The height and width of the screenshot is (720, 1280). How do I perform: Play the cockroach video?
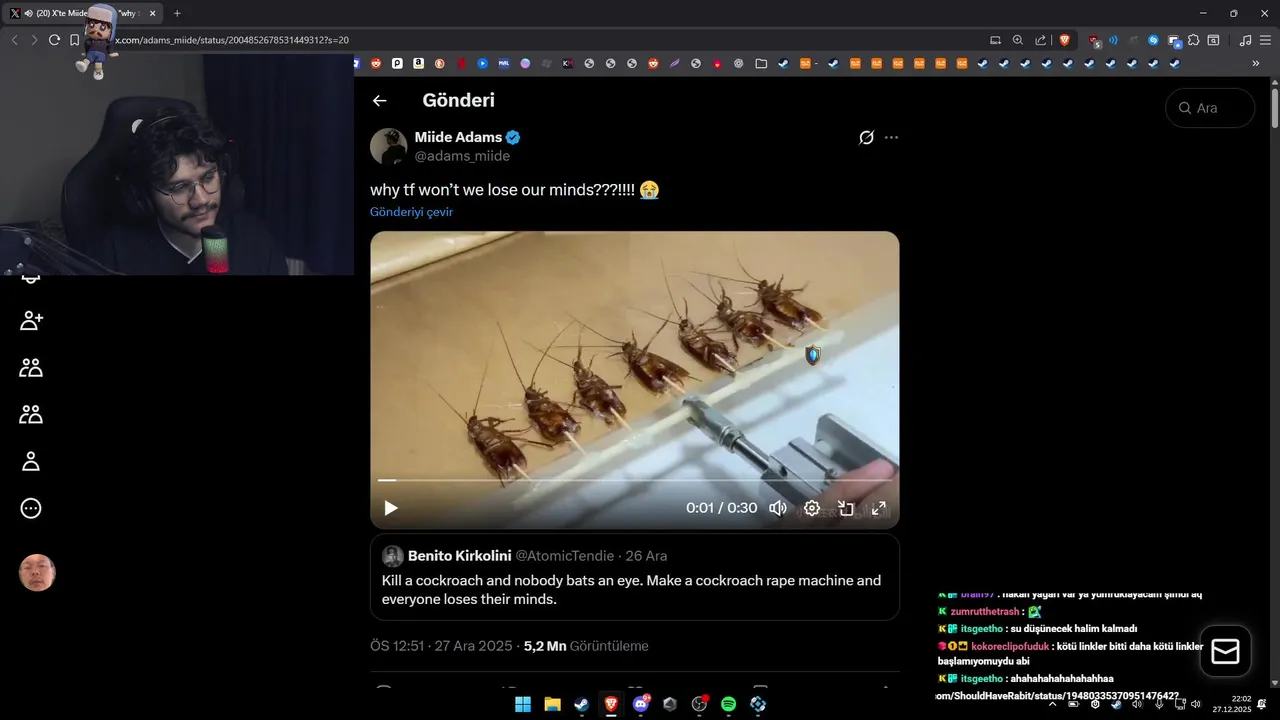[391, 508]
